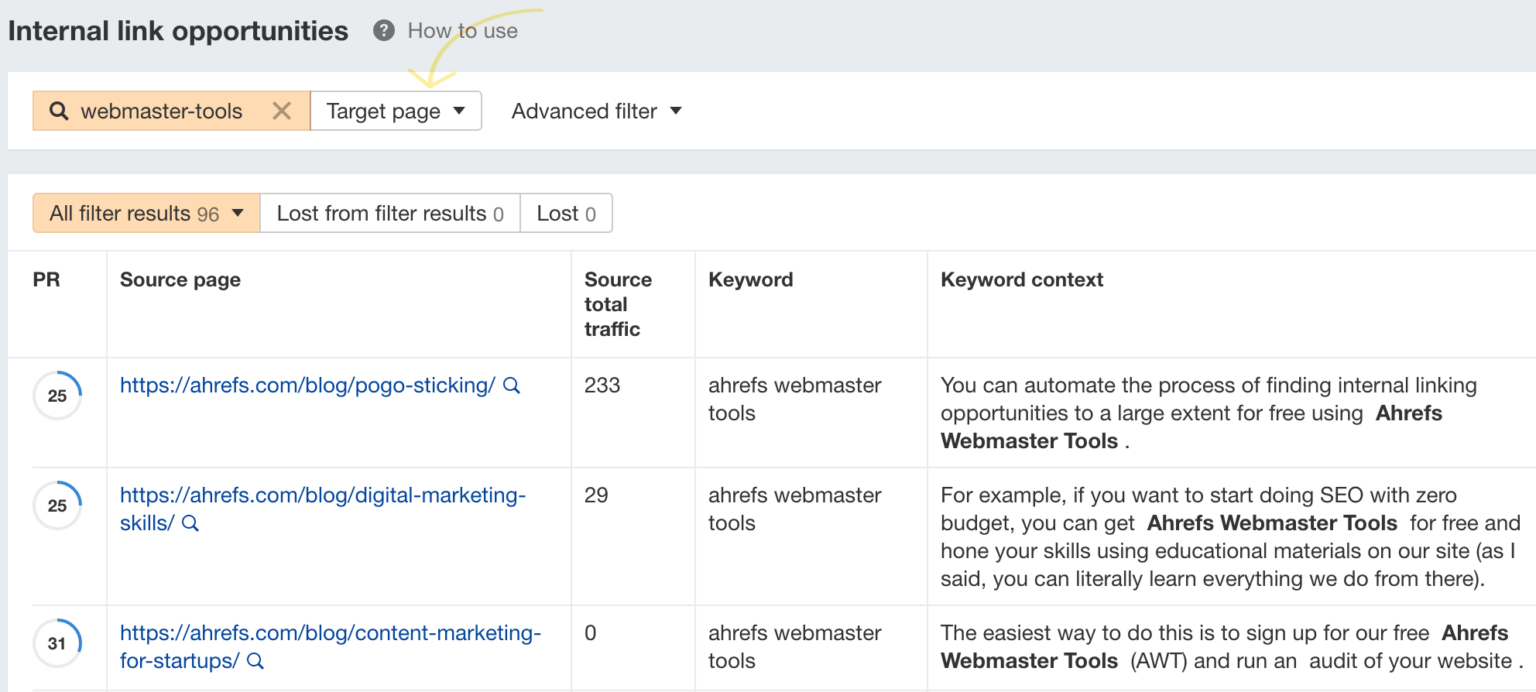1536x692 pixels.
Task: Open the All filter results 96 dropdown arrow
Action: pos(237,213)
